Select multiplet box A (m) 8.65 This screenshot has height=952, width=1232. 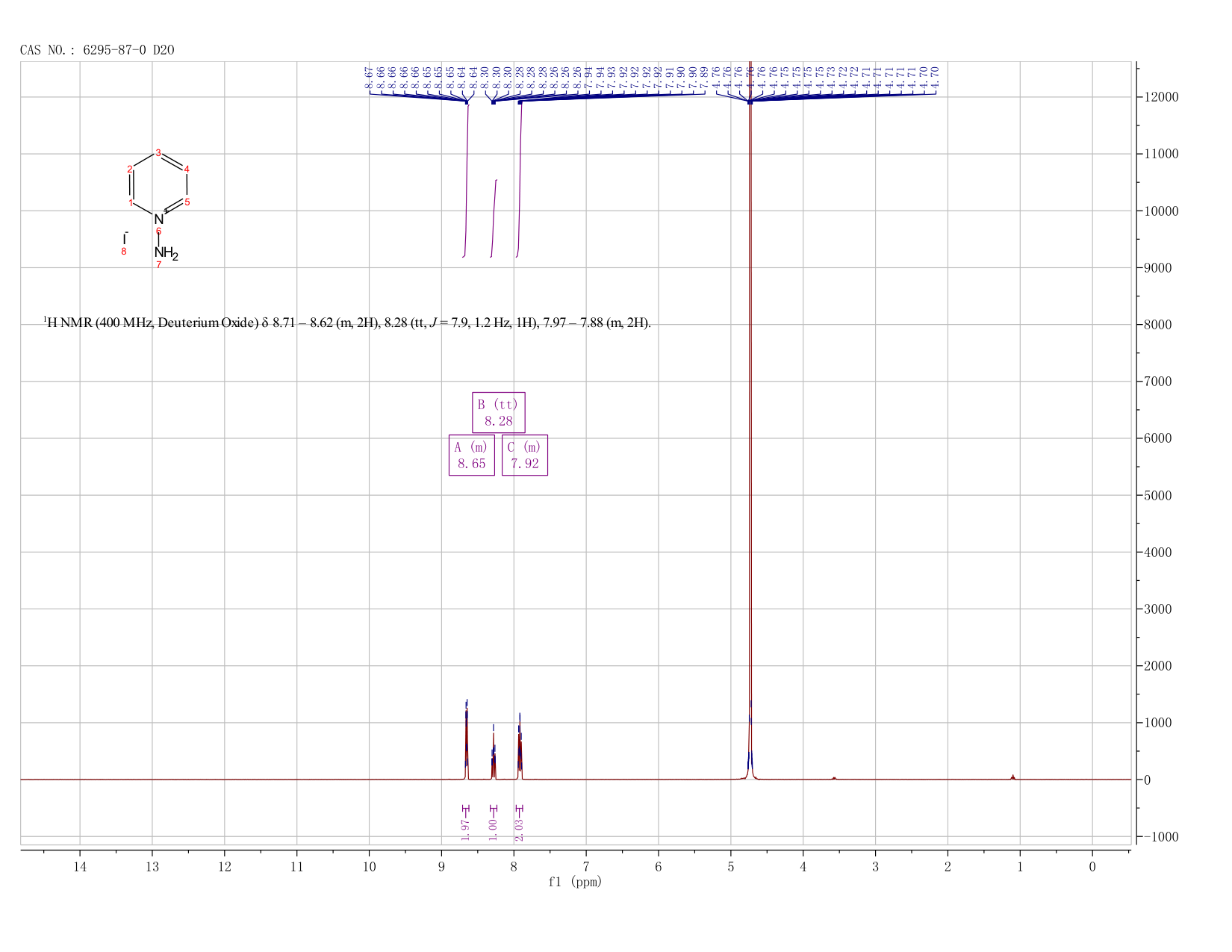coord(472,455)
